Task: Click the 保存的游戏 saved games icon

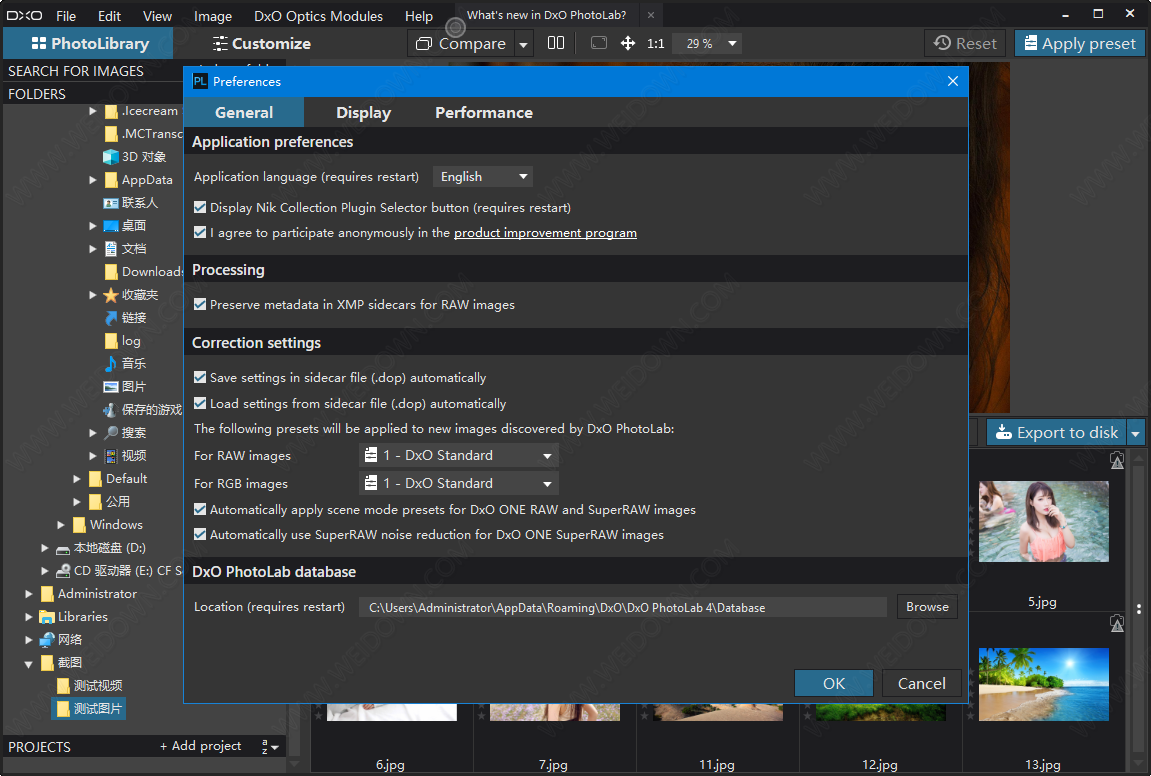Action: click(x=111, y=410)
